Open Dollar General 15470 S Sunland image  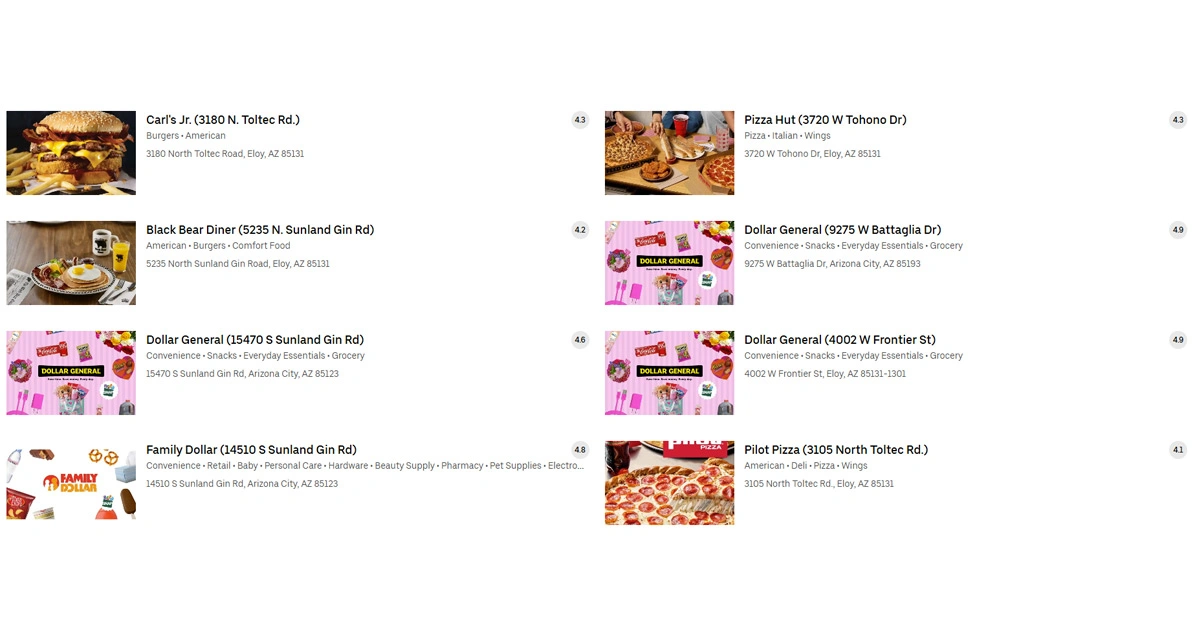coord(71,373)
